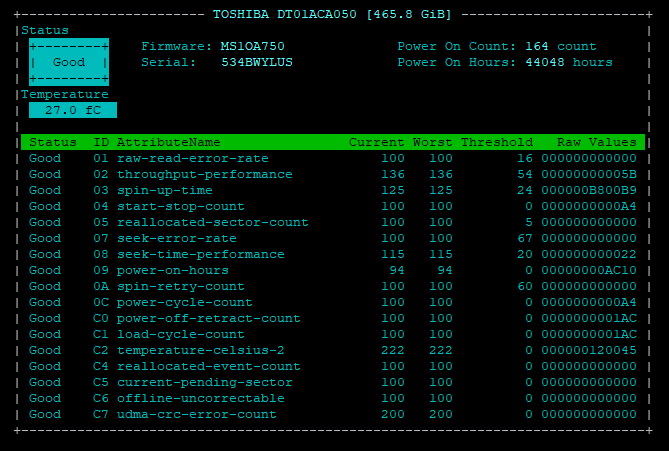Screen dimensions: 669x451
Task: Select the seek-time-performance attribute name
Action: [201, 254]
